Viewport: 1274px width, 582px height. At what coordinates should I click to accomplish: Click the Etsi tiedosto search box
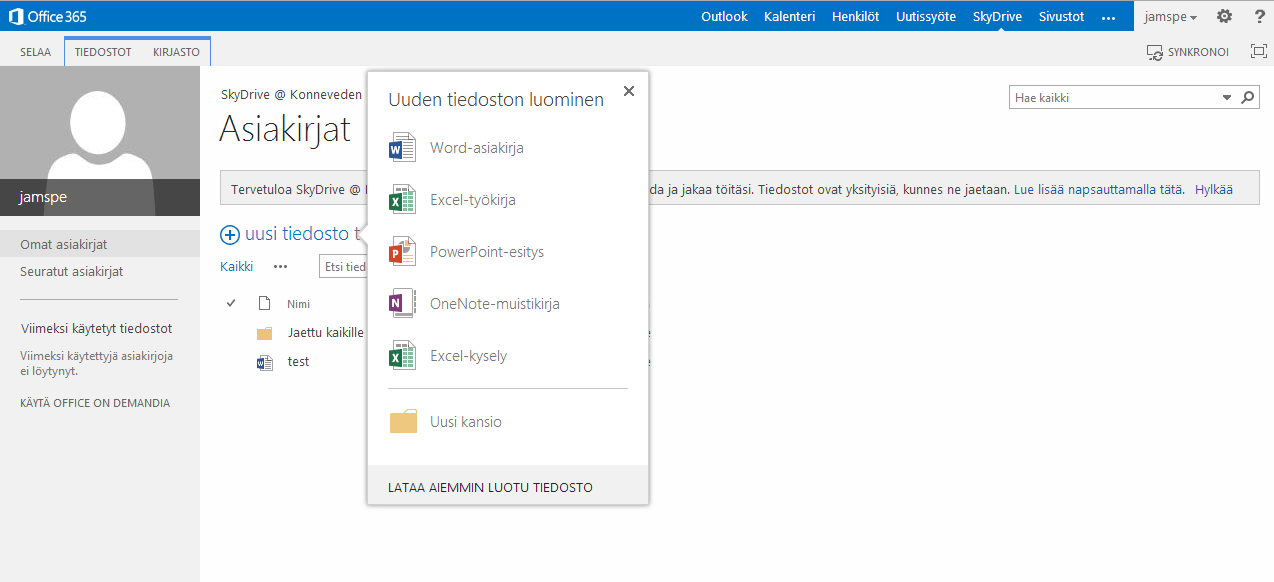[x=343, y=267]
